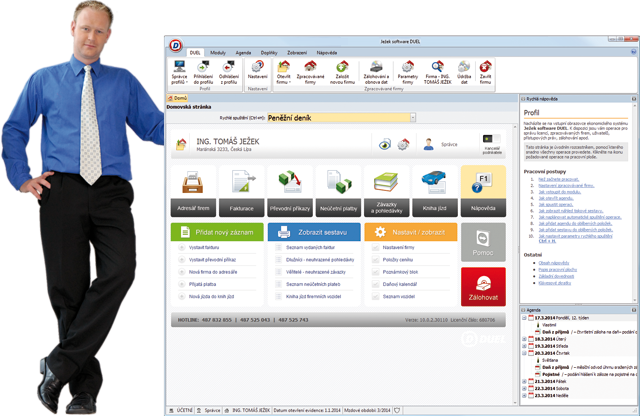The width and height of the screenshot is (640, 416).
Task: Open the Rychlé spuštění dropdown arrow
Action: point(412,117)
